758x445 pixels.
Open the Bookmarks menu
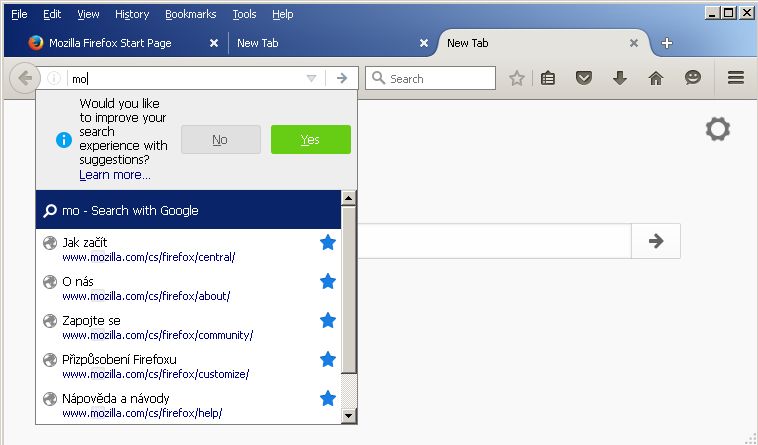[x=190, y=14]
